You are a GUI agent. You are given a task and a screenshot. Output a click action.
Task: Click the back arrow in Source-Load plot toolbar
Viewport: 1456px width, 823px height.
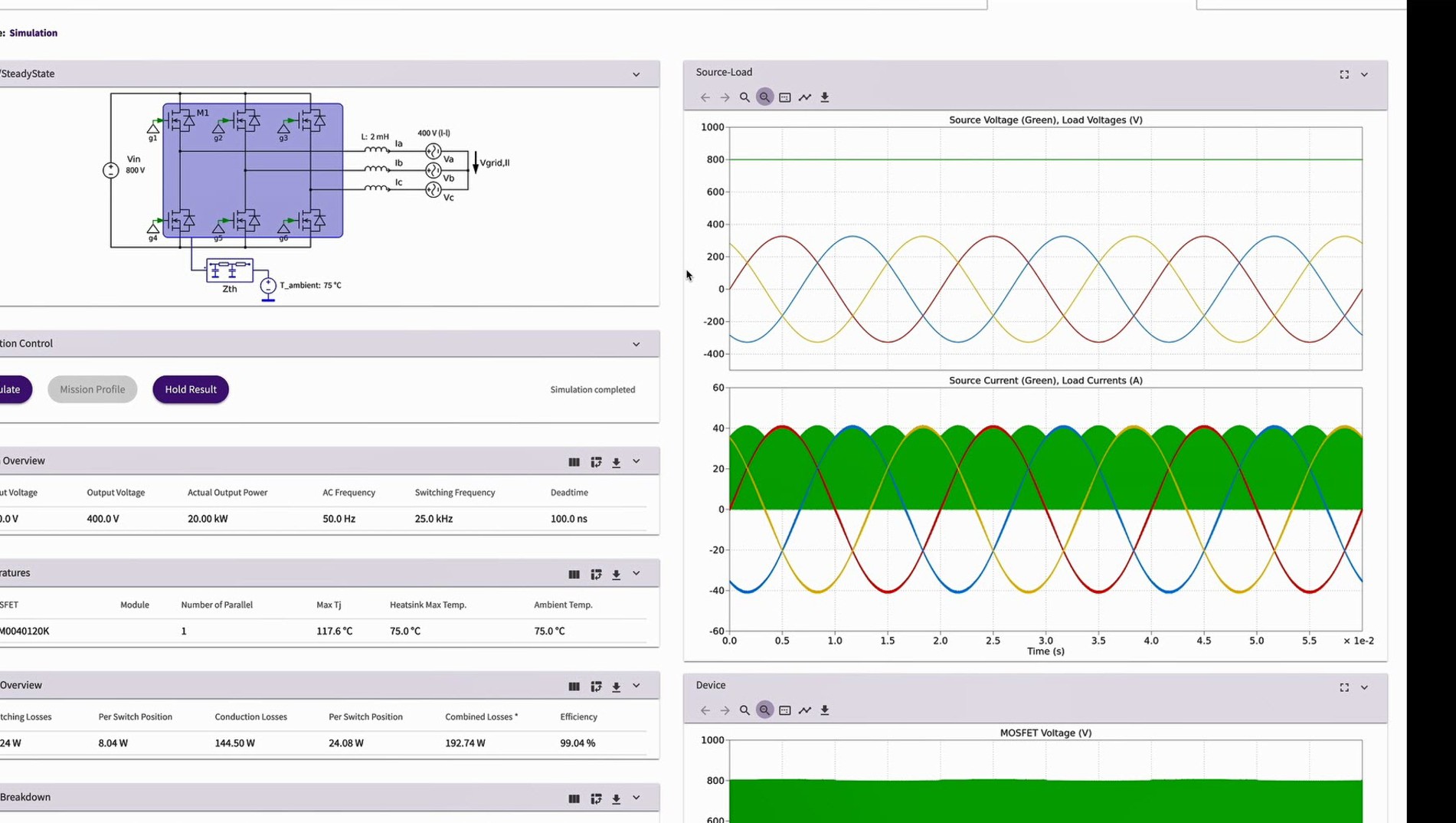coord(705,97)
